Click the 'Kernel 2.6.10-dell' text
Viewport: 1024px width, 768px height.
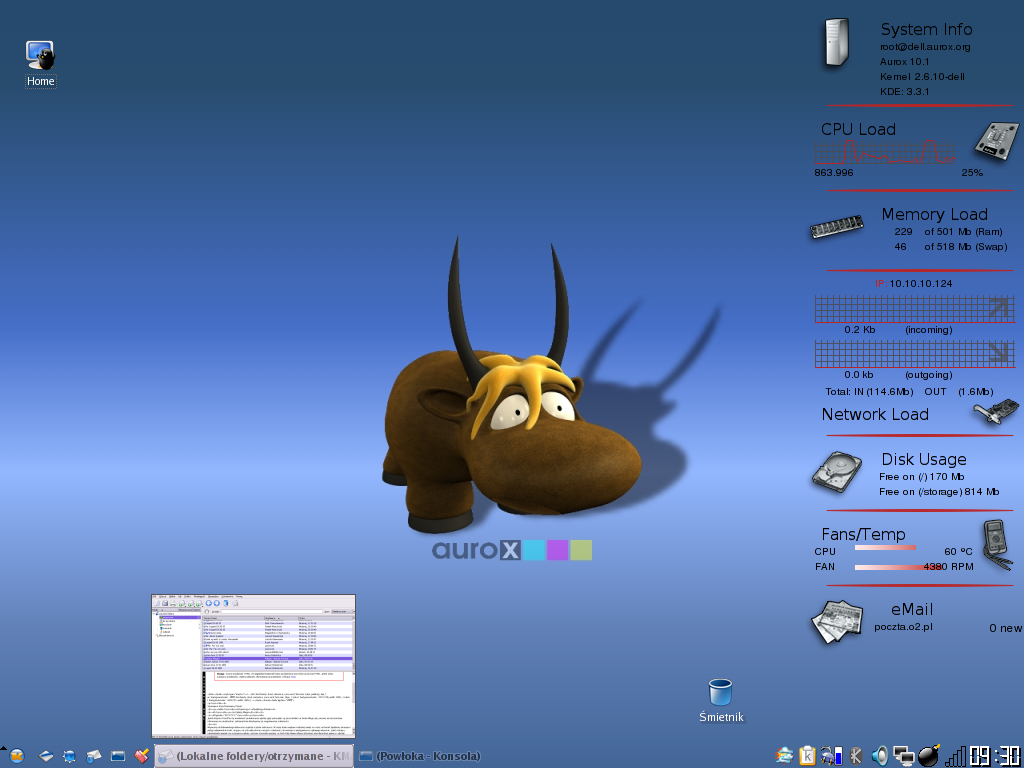click(921, 76)
